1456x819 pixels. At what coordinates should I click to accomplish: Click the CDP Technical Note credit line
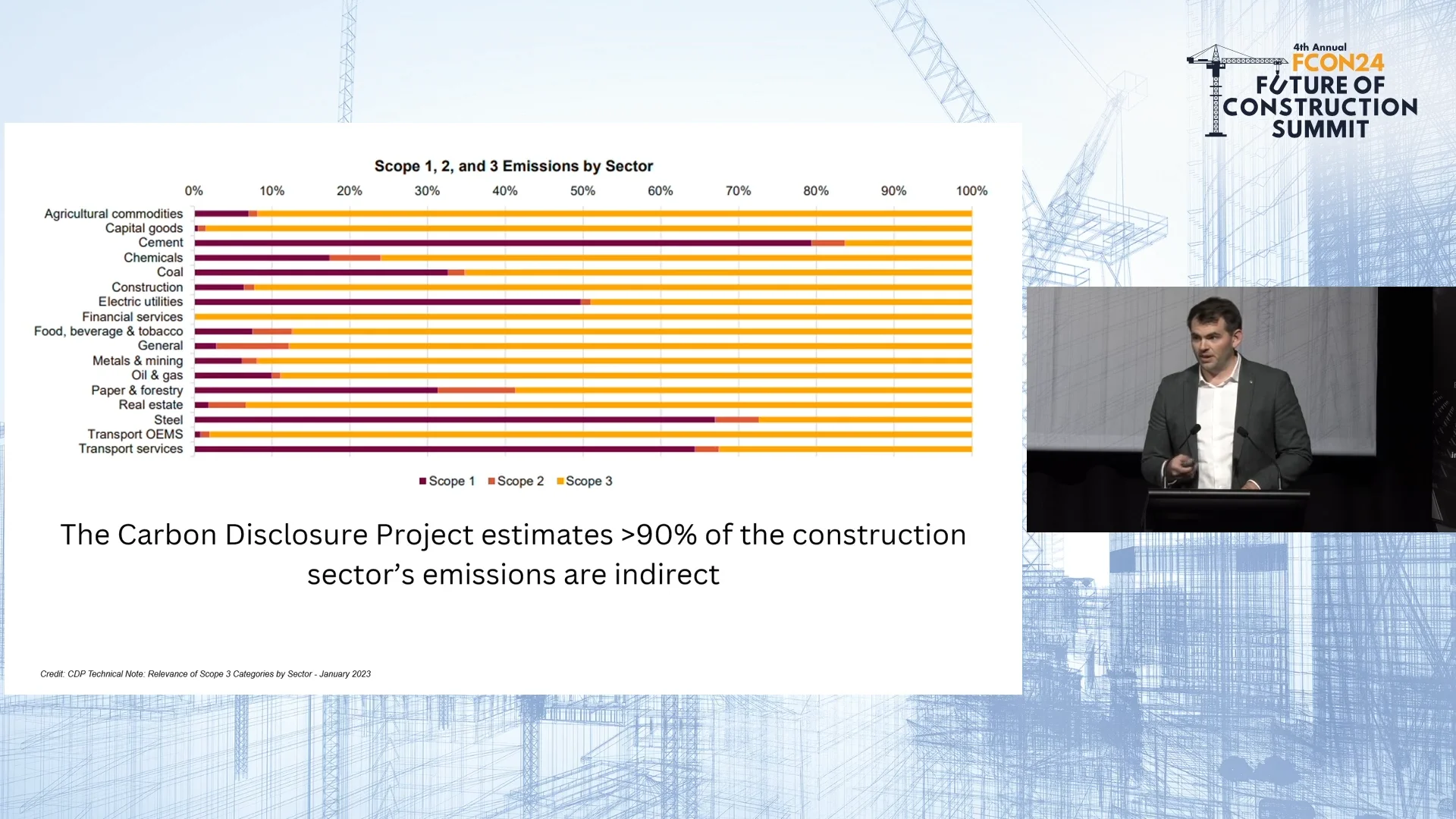pos(206,674)
